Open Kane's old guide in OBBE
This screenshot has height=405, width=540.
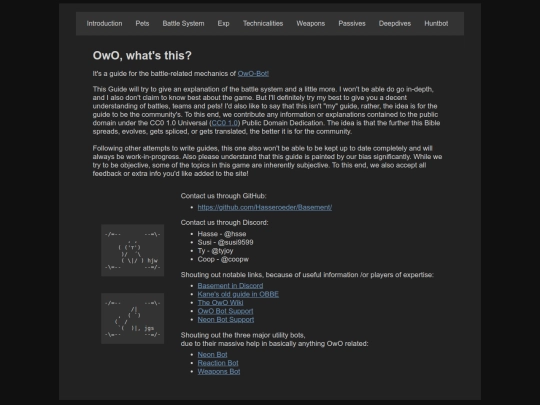[x=238, y=294]
